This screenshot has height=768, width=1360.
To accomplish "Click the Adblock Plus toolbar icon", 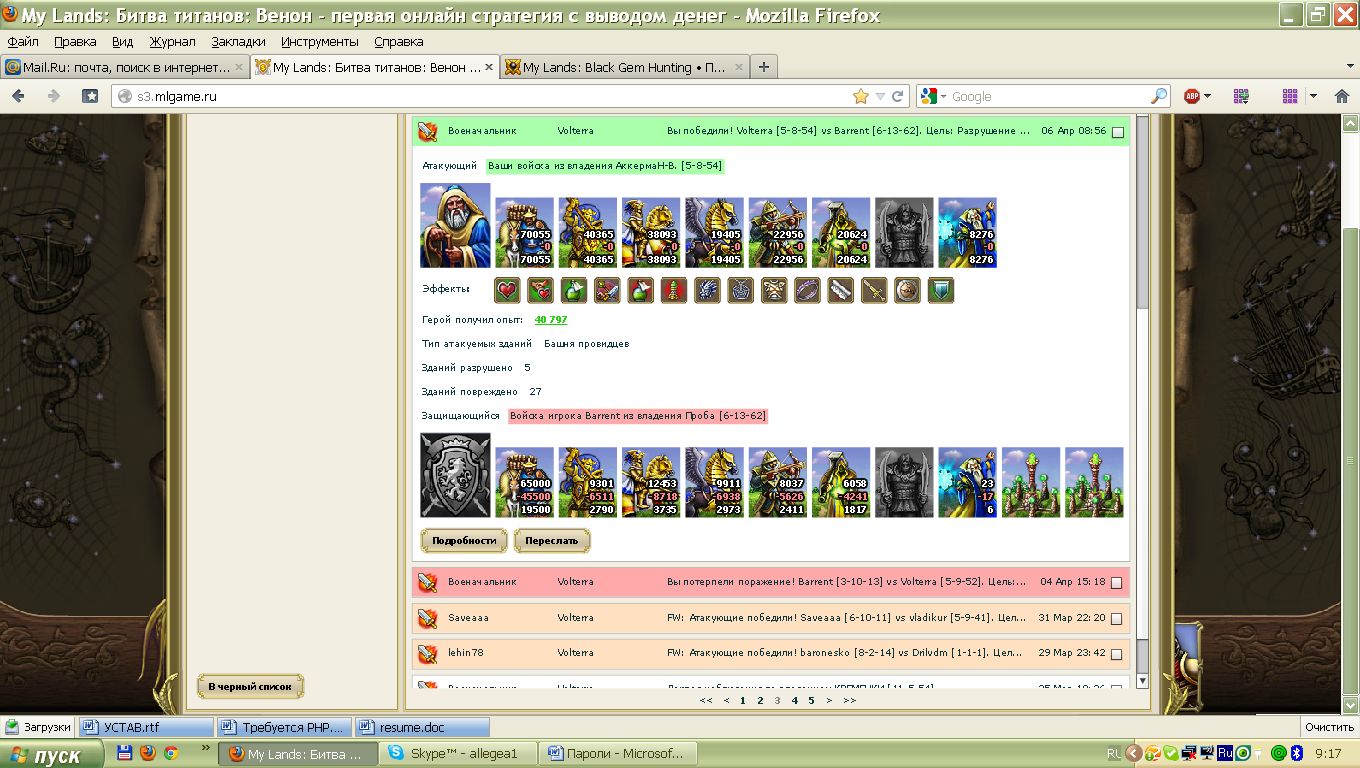I will [1192, 96].
